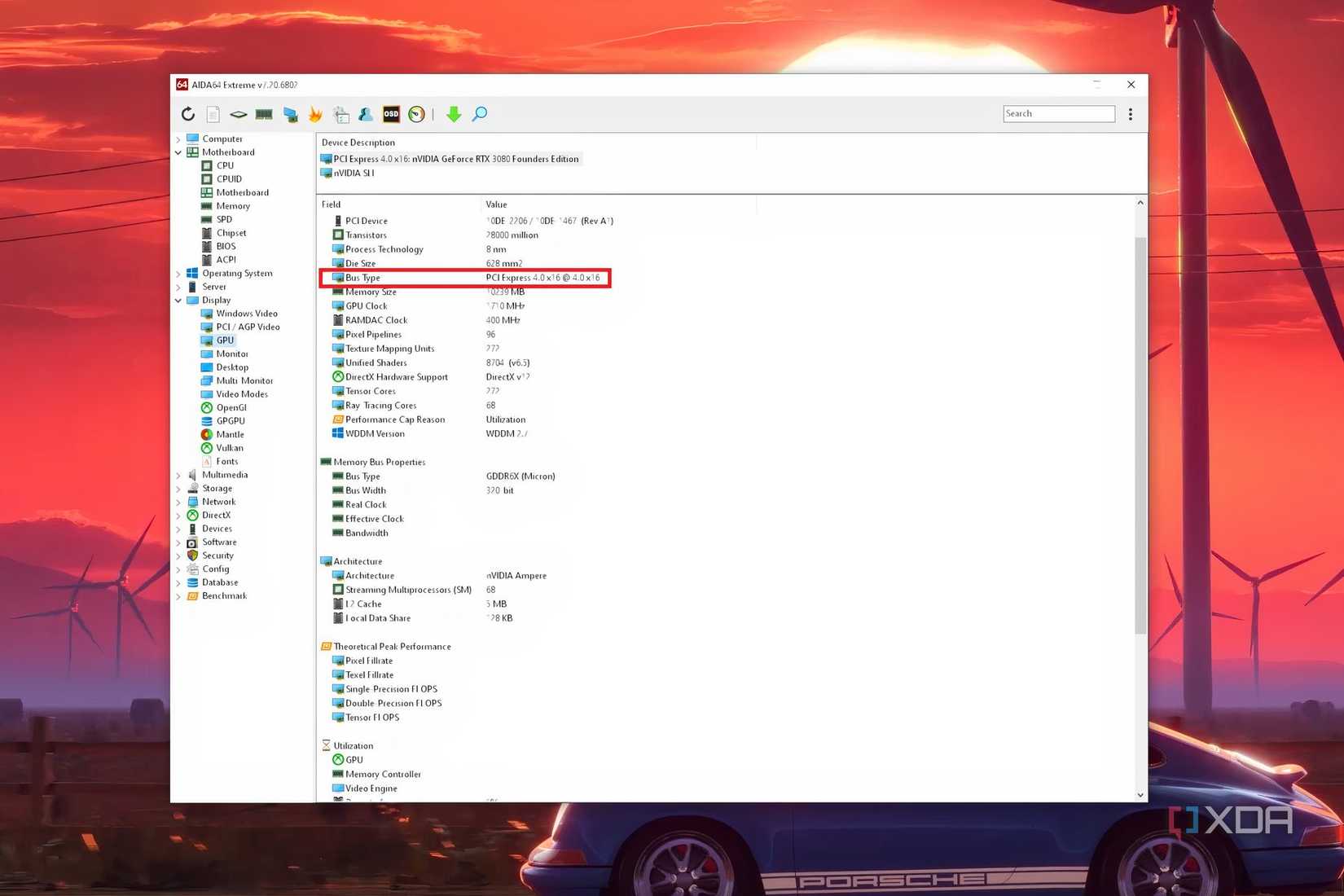Select the GPU item under Display
Image resolution: width=1344 pixels, height=896 pixels.
(226, 340)
